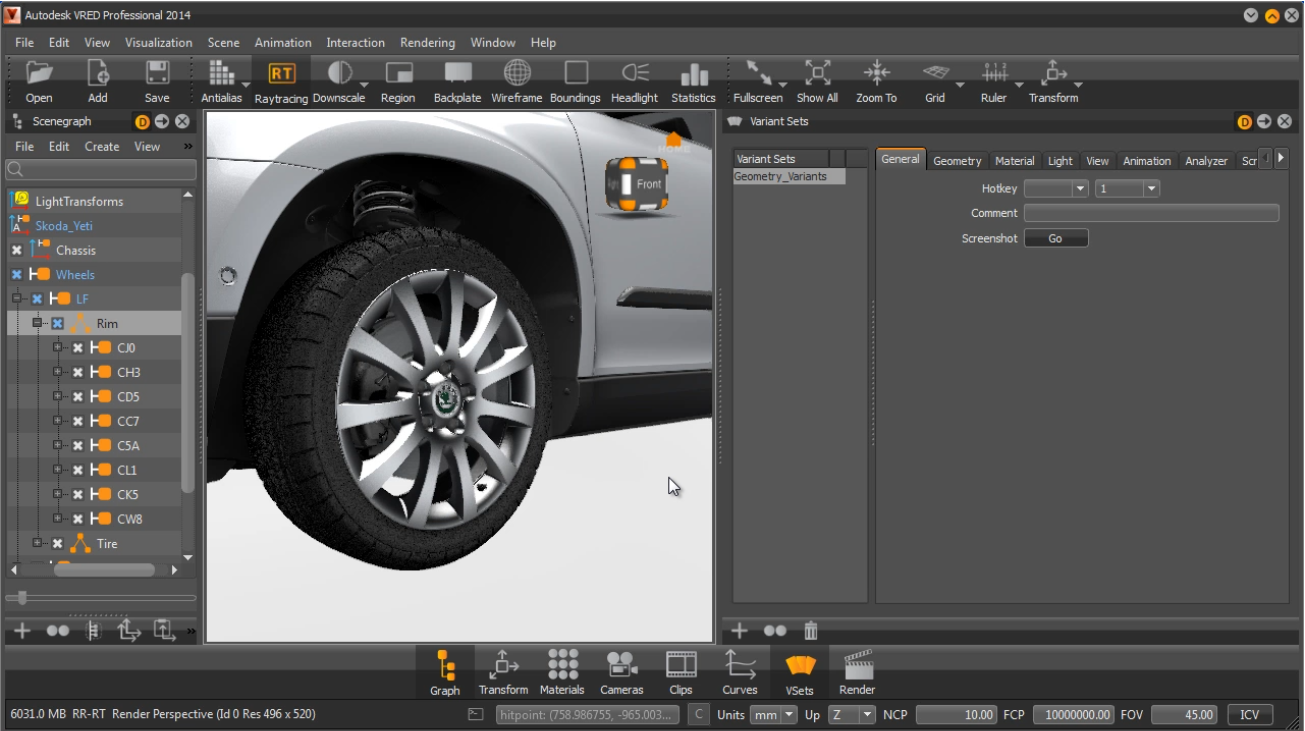Add a new variant set with plus icon
Screen dimensions: 1305x731
pos(739,631)
